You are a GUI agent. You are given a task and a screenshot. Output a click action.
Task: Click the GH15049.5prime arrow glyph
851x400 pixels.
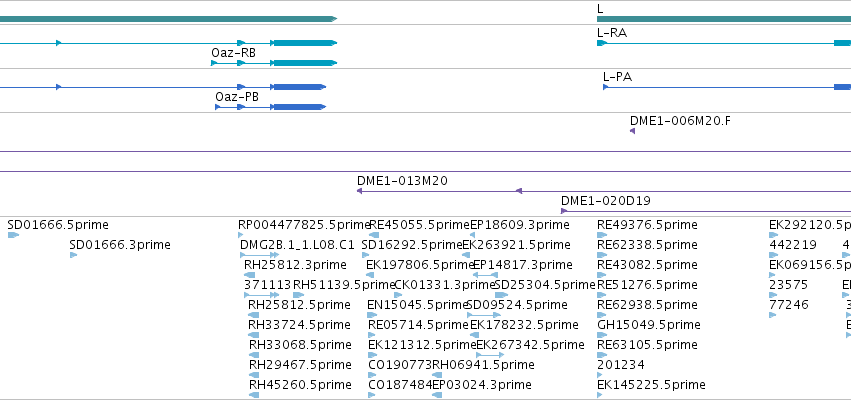(602, 335)
